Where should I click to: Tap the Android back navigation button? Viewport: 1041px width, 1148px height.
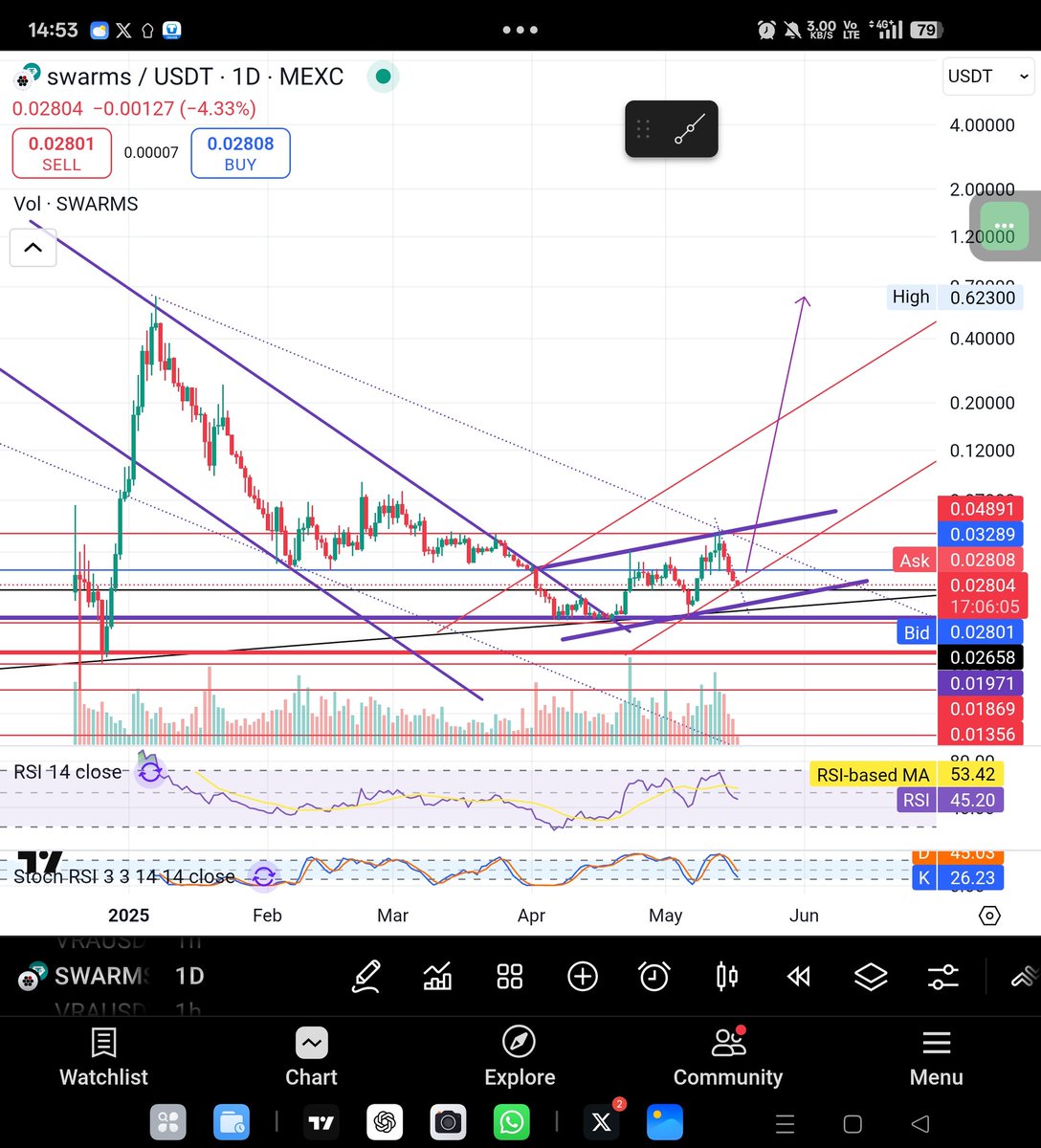point(920,1123)
